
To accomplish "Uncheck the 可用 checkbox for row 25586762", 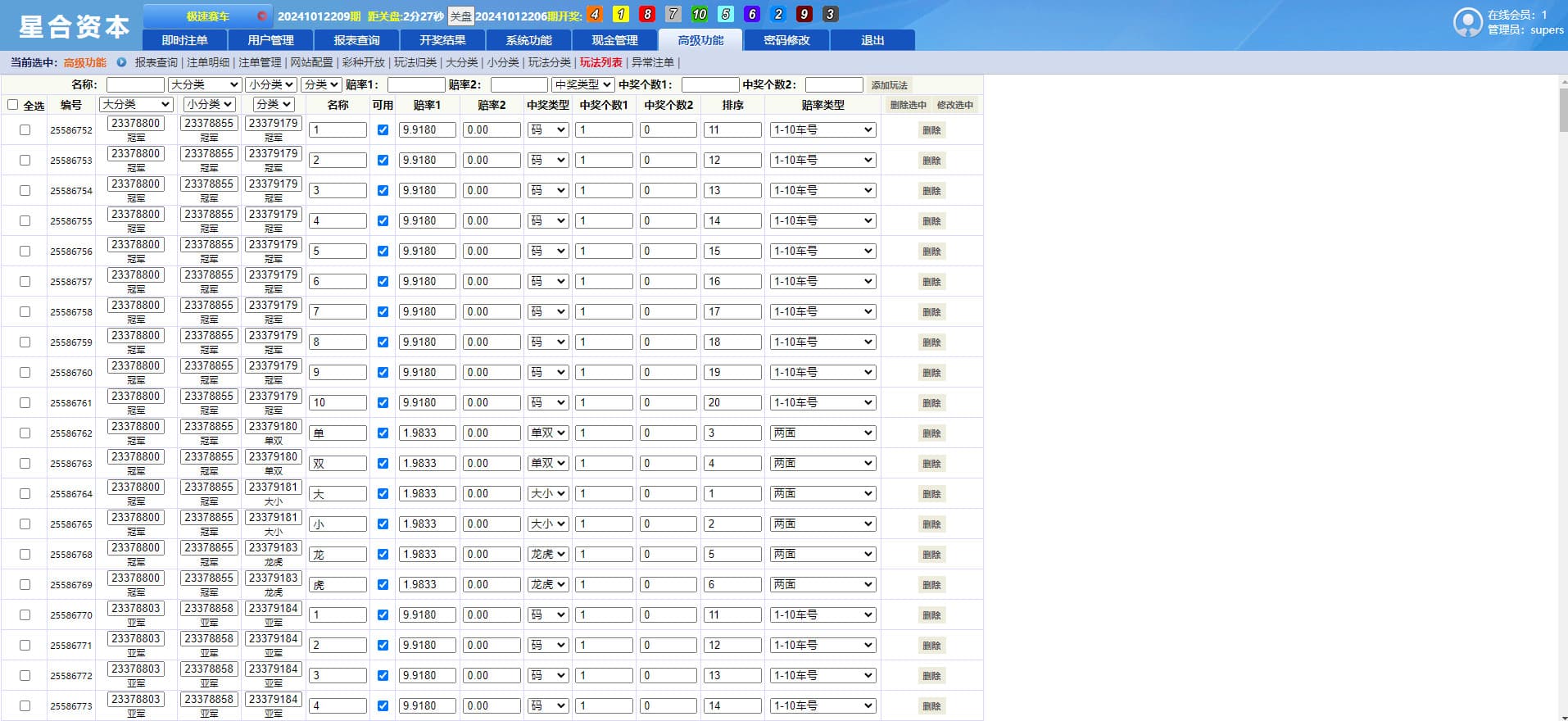I will (383, 433).
